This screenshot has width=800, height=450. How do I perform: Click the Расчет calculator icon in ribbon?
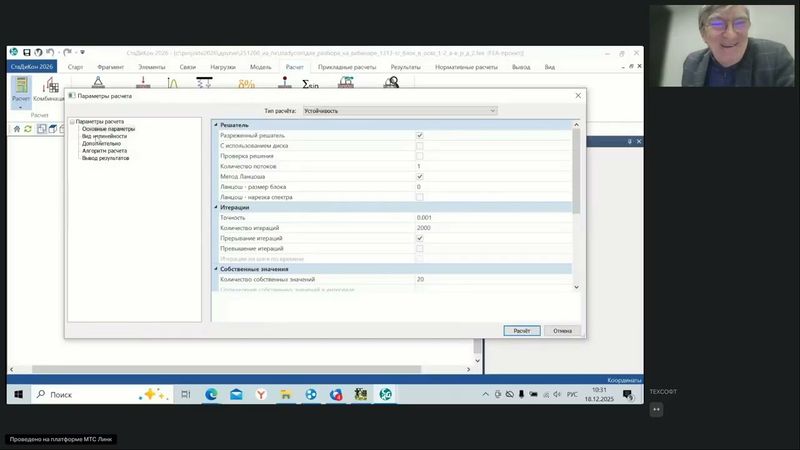20,87
